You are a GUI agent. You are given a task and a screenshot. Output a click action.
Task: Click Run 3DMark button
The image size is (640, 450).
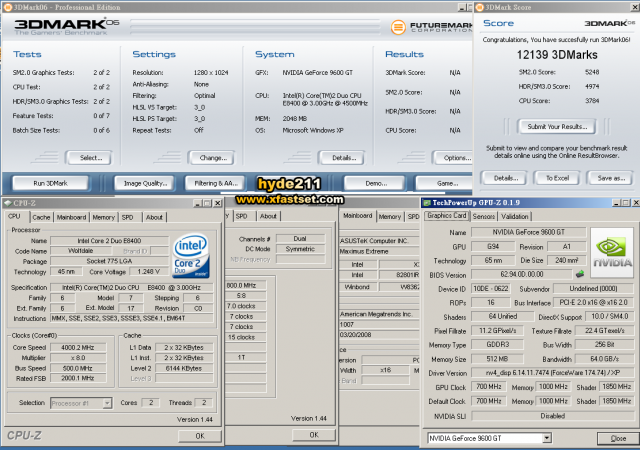point(51,183)
